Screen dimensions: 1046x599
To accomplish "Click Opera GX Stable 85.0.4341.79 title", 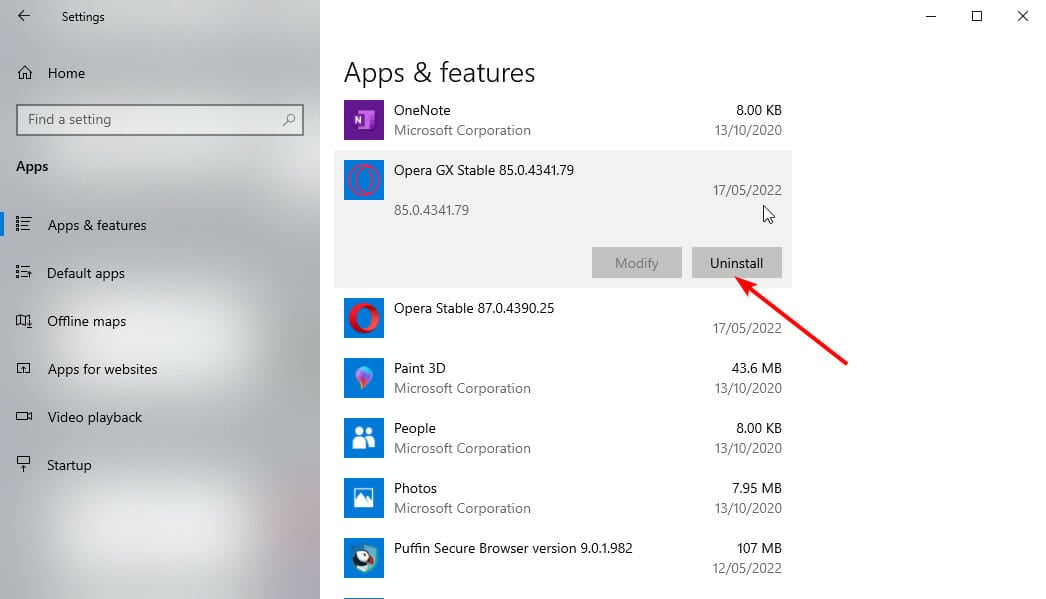I will tap(484, 170).
